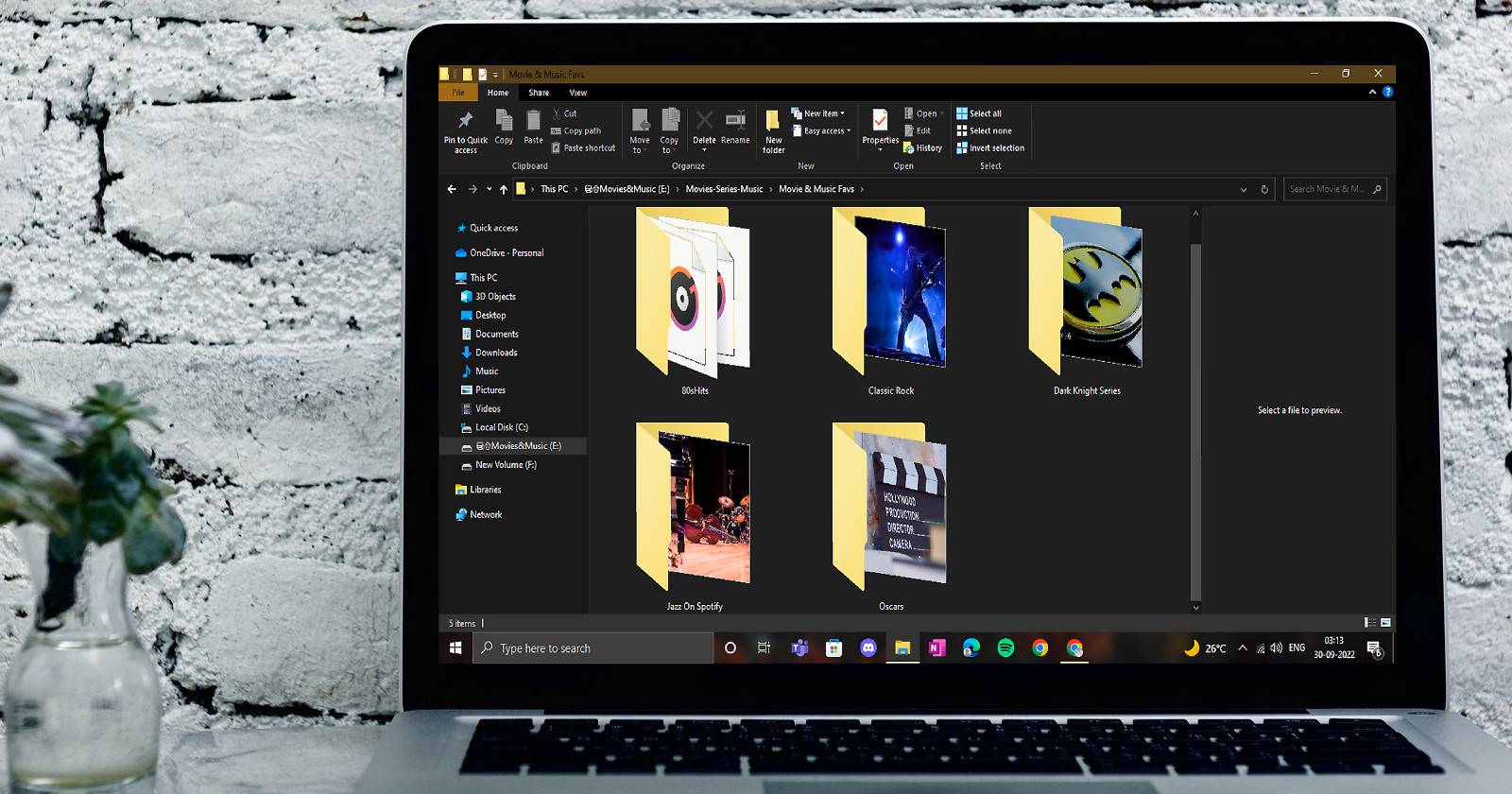Click the Up directory arrow
This screenshot has width=1512, height=794.
click(x=504, y=189)
